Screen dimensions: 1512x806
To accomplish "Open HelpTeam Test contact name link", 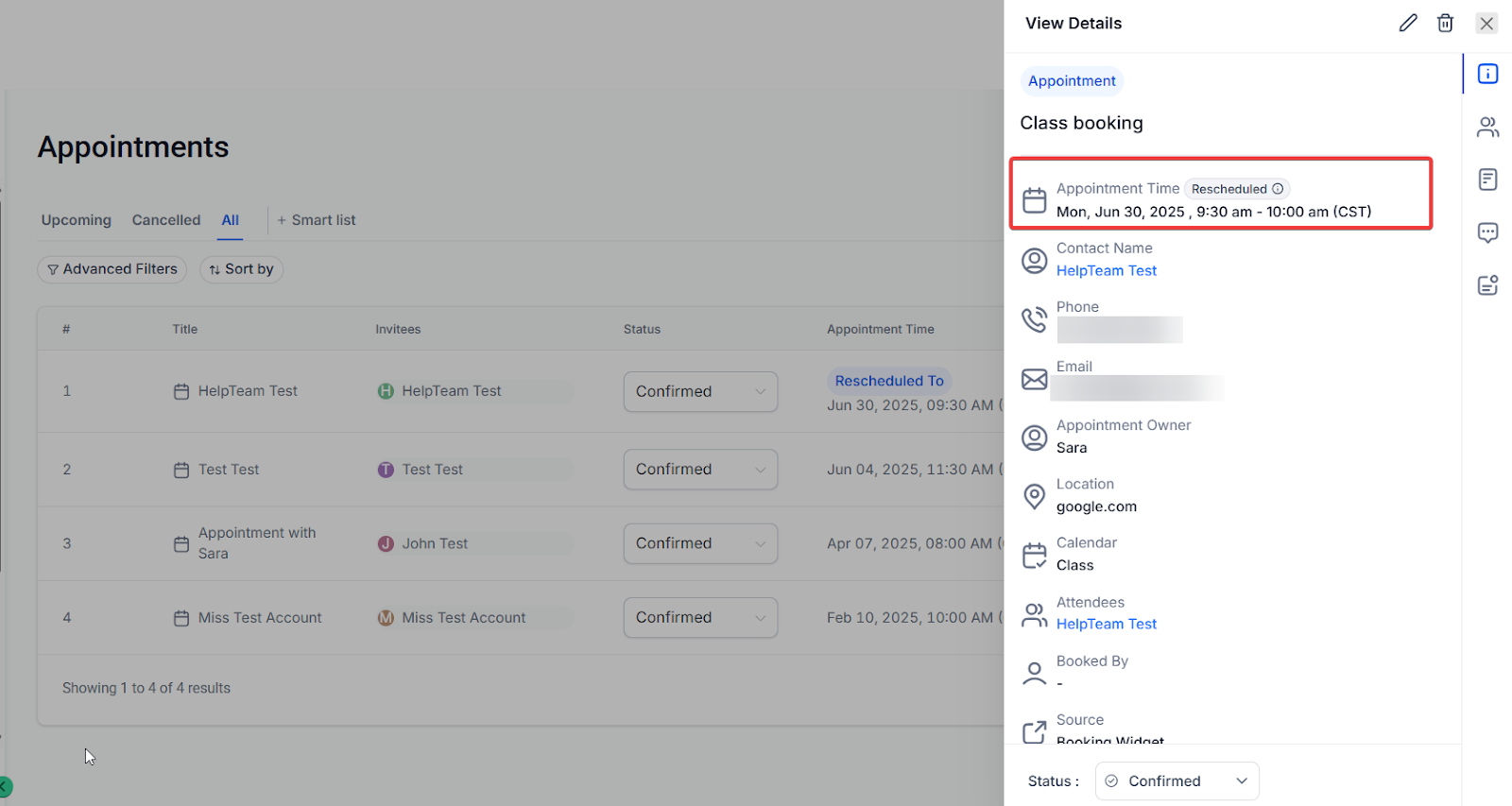I will (x=1106, y=271).
